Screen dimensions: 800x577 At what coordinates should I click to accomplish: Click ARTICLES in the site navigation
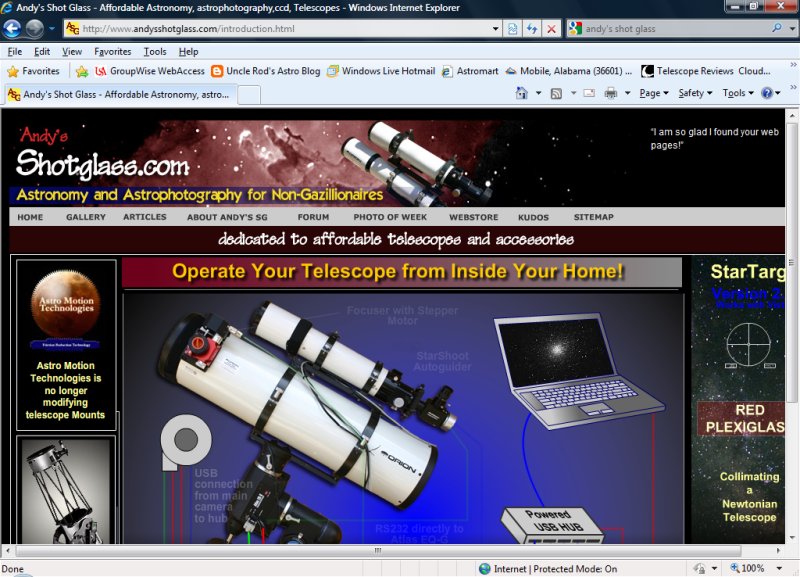tap(145, 217)
